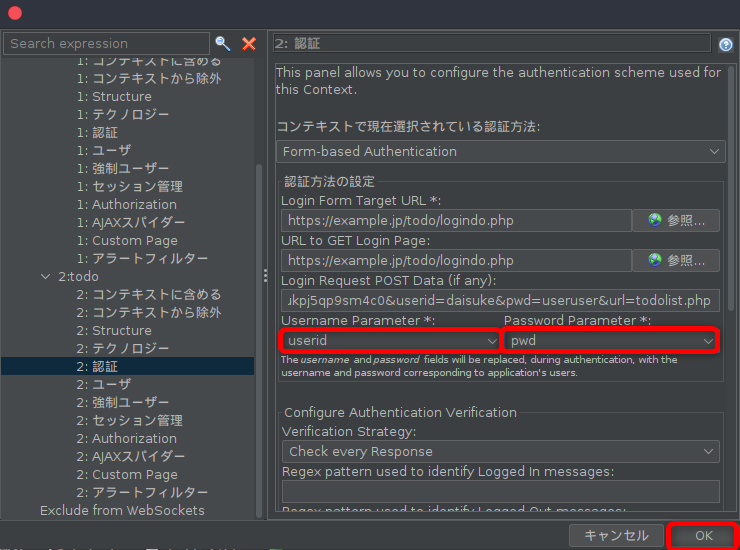Select 2: Authorization tree item
740x550 pixels.
(127, 439)
